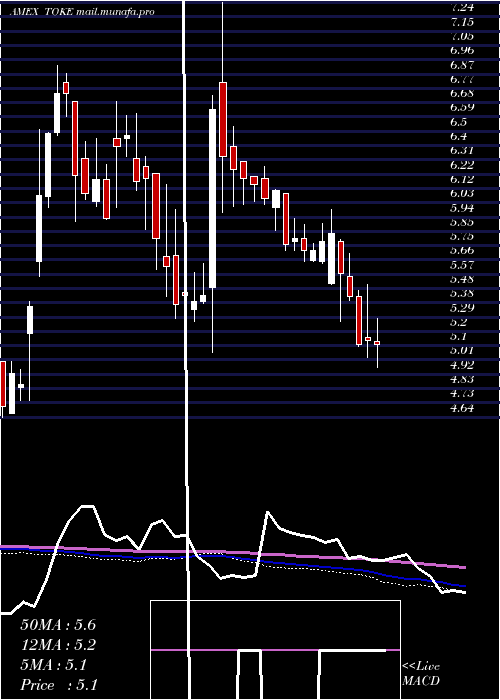Viewport: 500px width, 700px height.
Task: Select the 12MA : 5.2 readout
Action: pyautogui.click(x=58, y=645)
